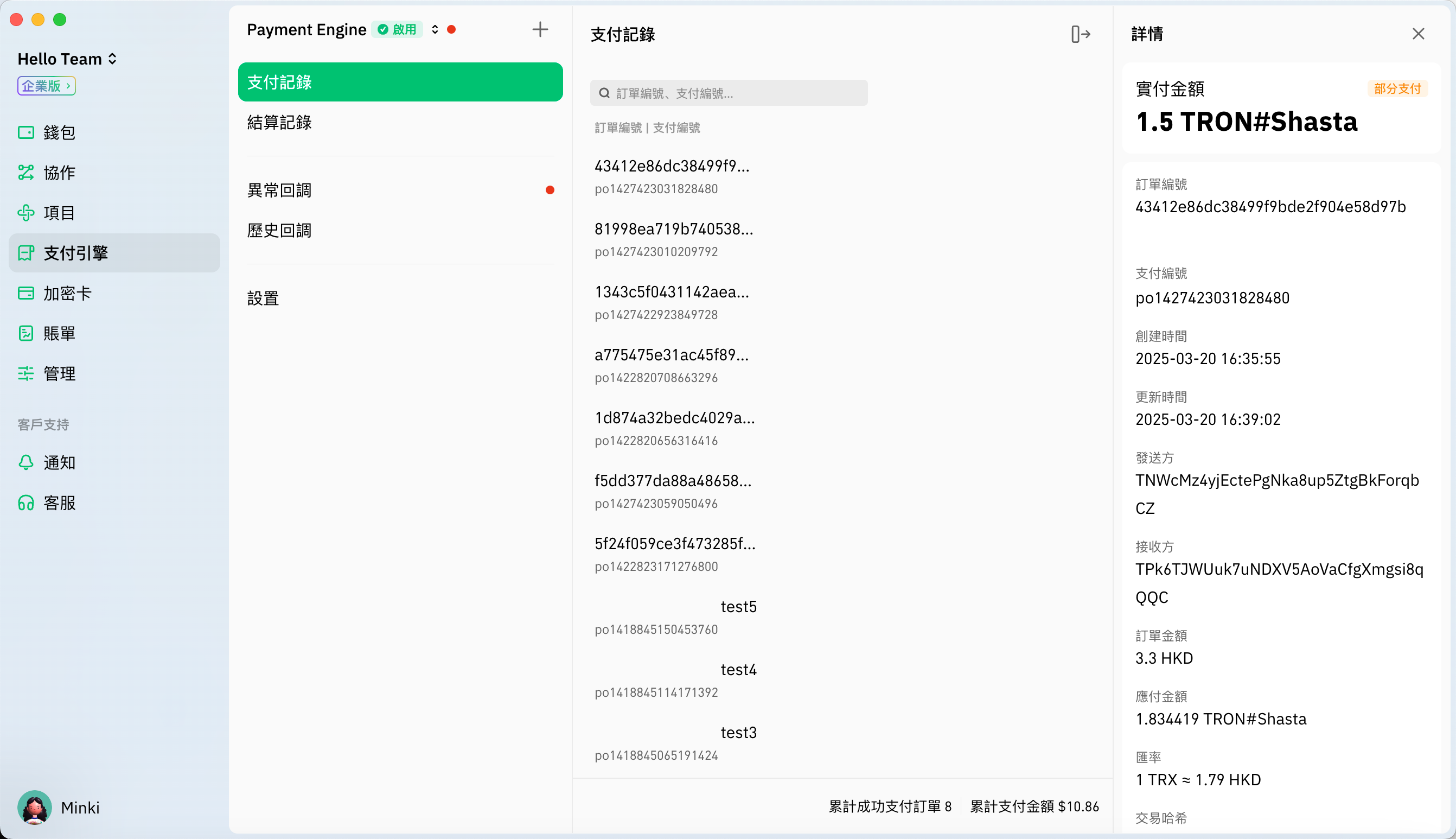1456x839 pixels.
Task: Open Collaboration via its sidebar icon
Action: pos(26,172)
